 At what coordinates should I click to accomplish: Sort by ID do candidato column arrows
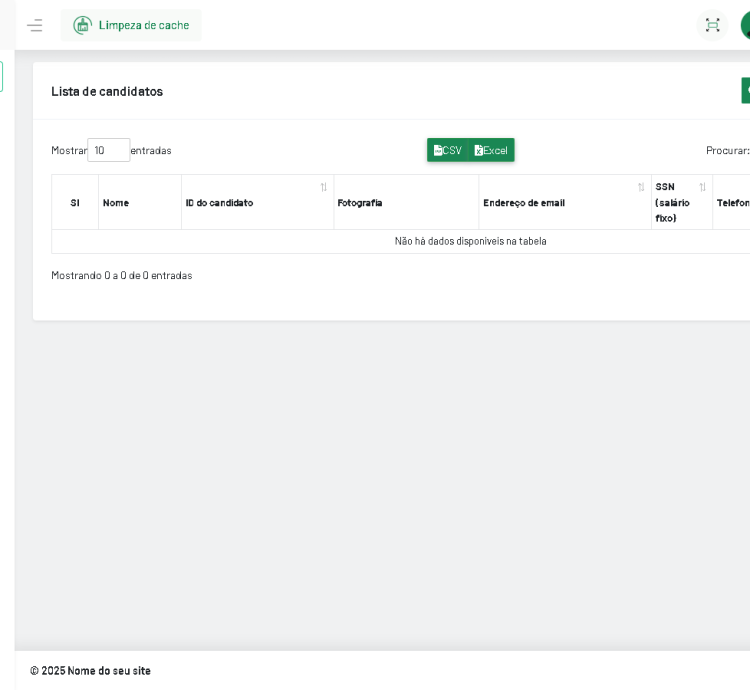(x=323, y=187)
